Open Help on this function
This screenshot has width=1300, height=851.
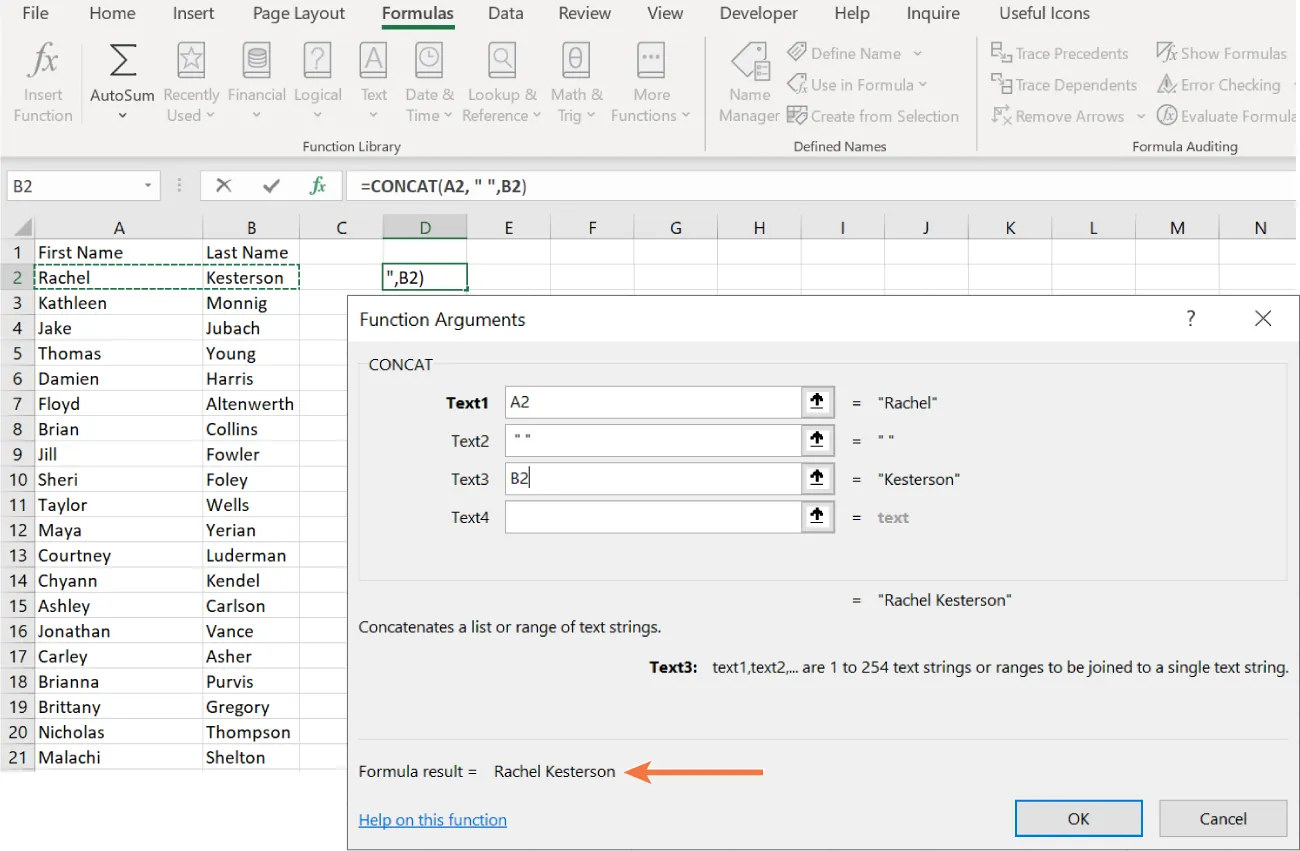click(x=432, y=819)
